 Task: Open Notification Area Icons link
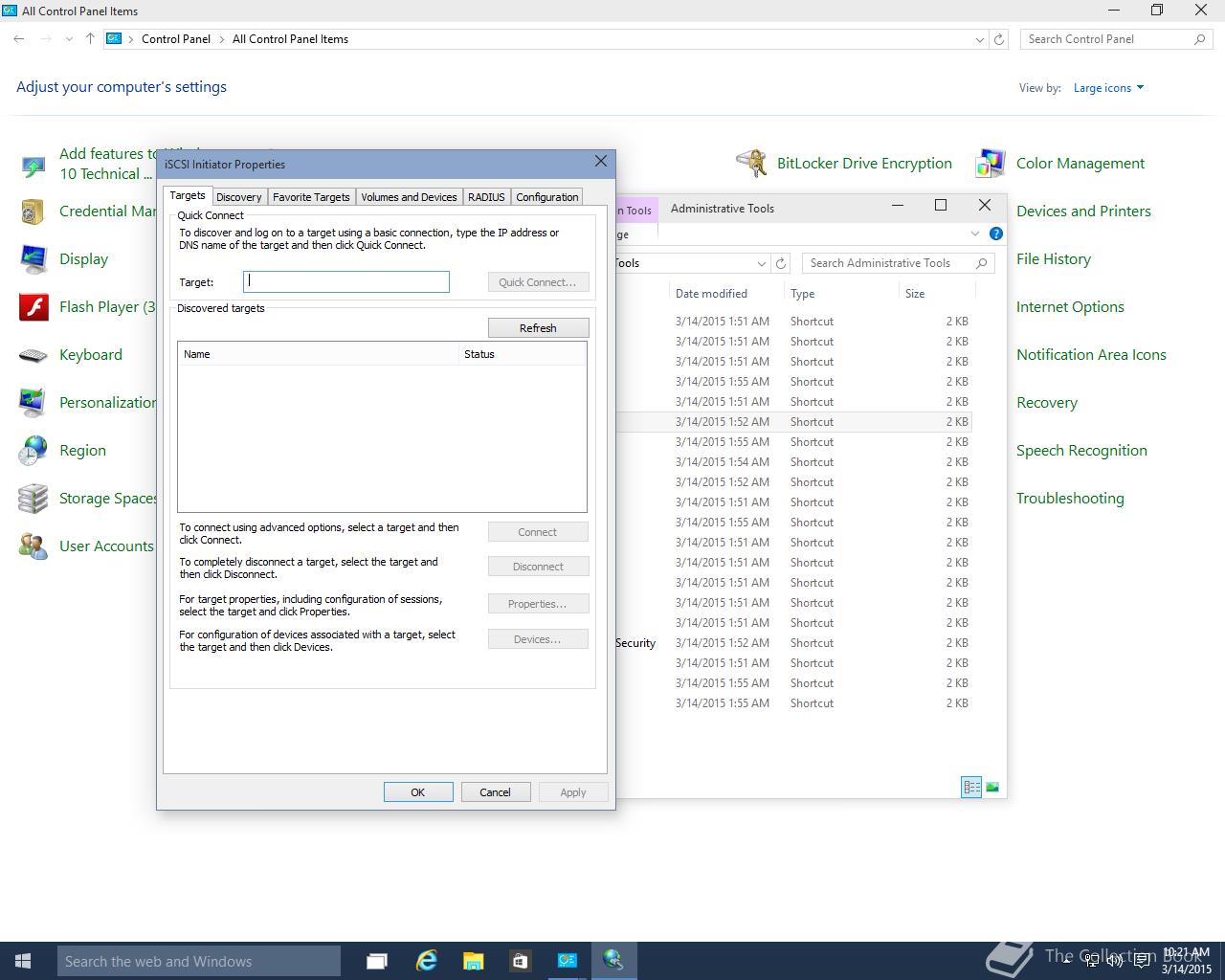point(1091,355)
